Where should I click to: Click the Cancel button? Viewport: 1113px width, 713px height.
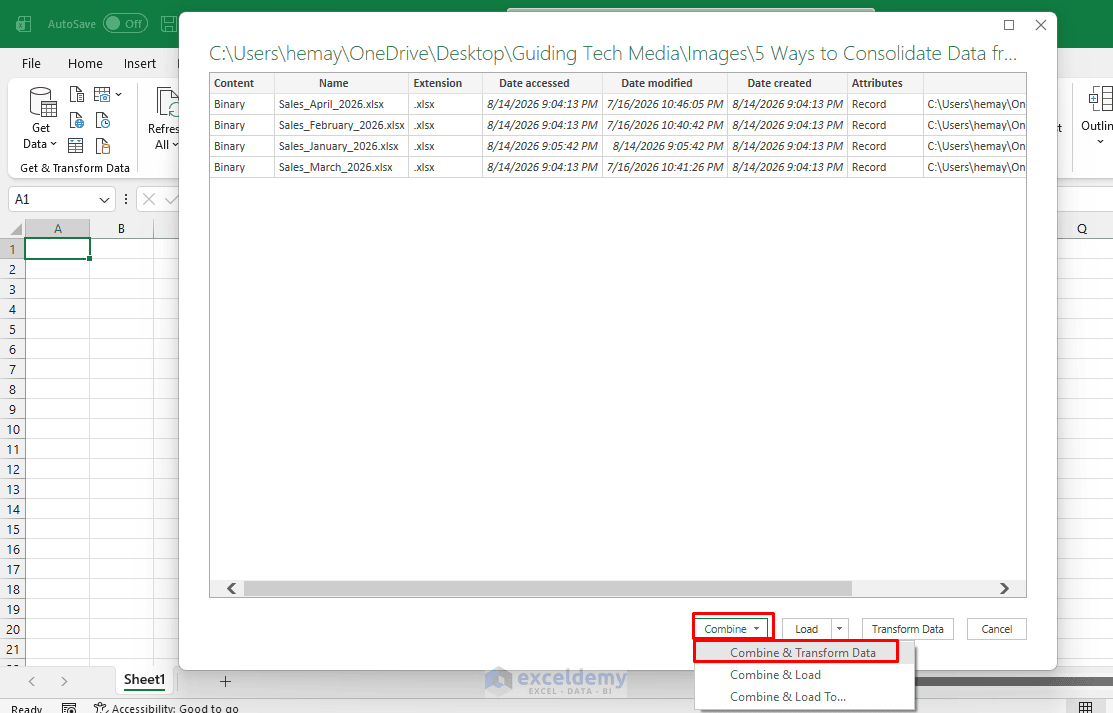tap(997, 629)
